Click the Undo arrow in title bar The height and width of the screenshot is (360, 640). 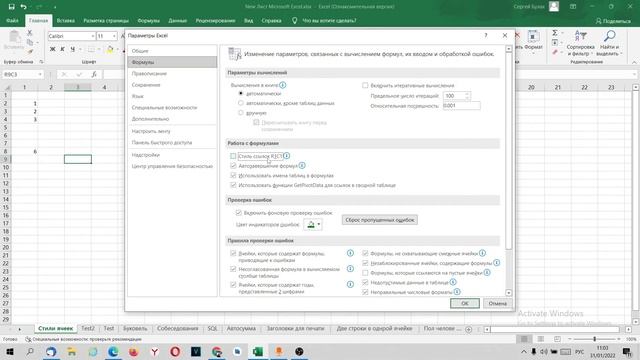(24, 7)
